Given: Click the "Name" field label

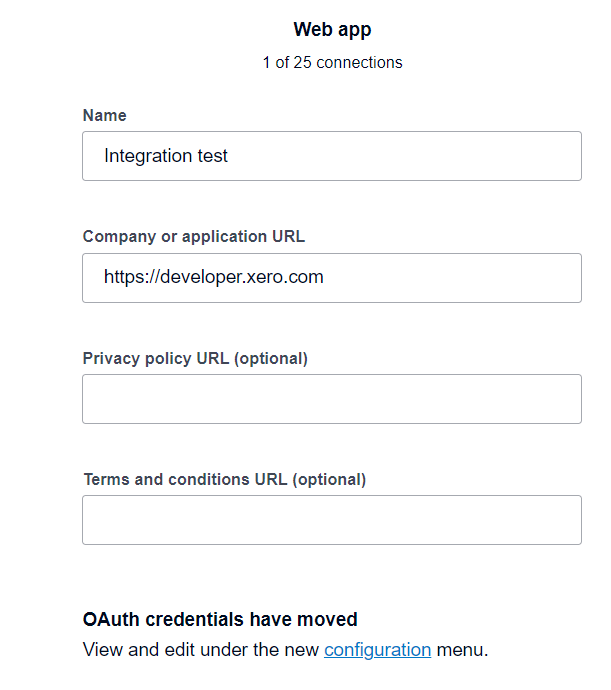Looking at the screenshot, I should [105, 115].
